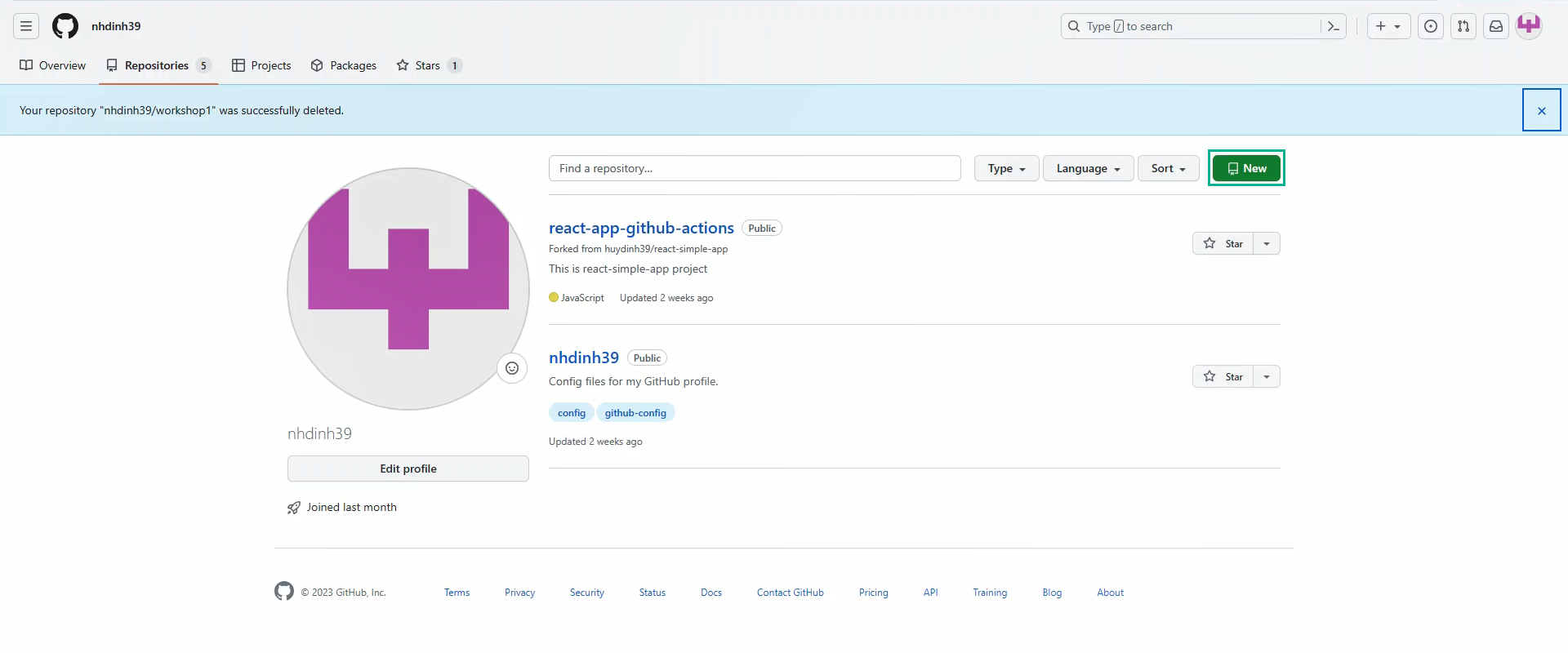Image resolution: width=1568 pixels, height=653 pixels.
Task: Open lists dropdown beside nhdinh39 Star
Action: click(1267, 376)
